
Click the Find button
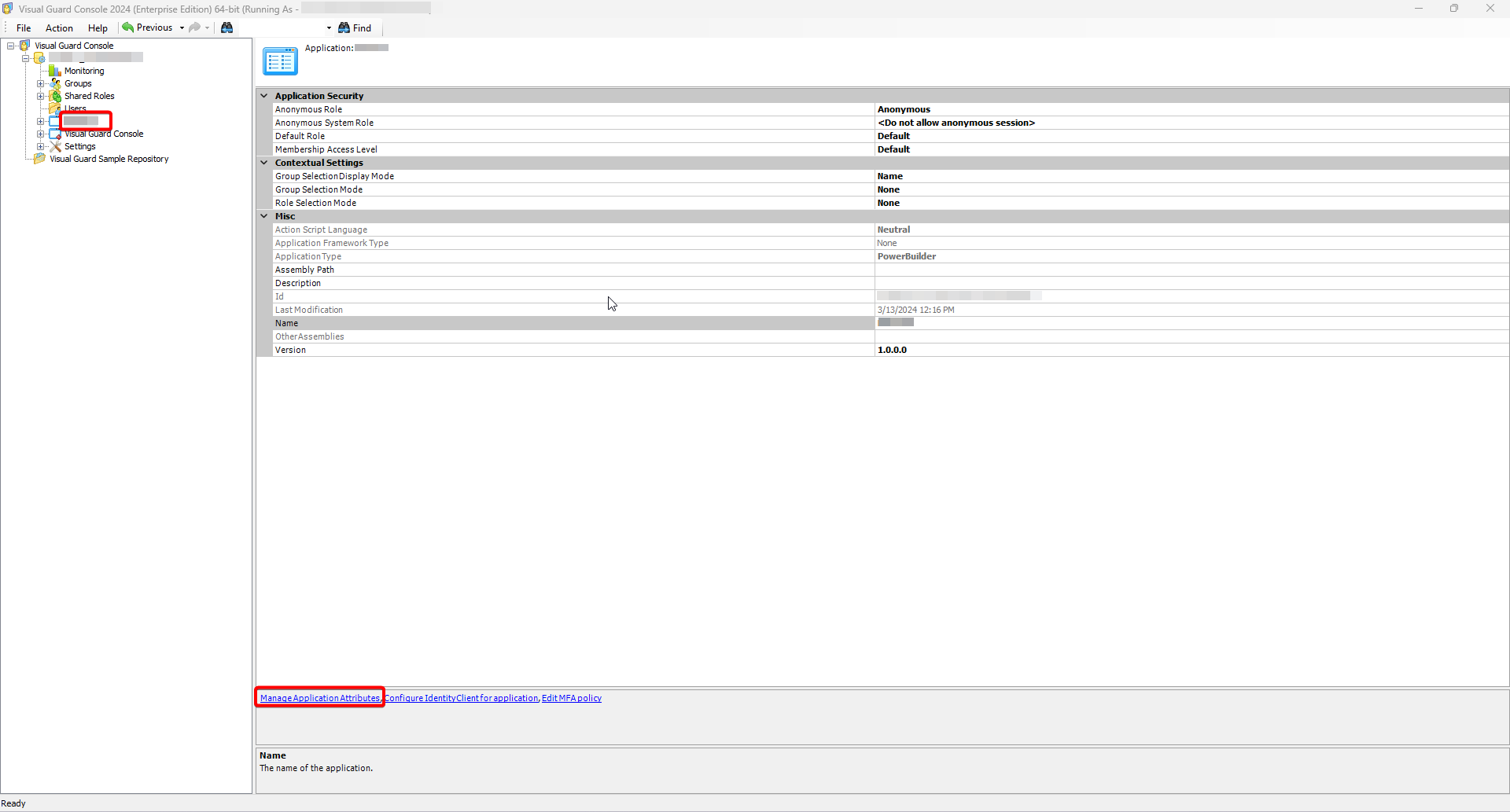coord(355,28)
